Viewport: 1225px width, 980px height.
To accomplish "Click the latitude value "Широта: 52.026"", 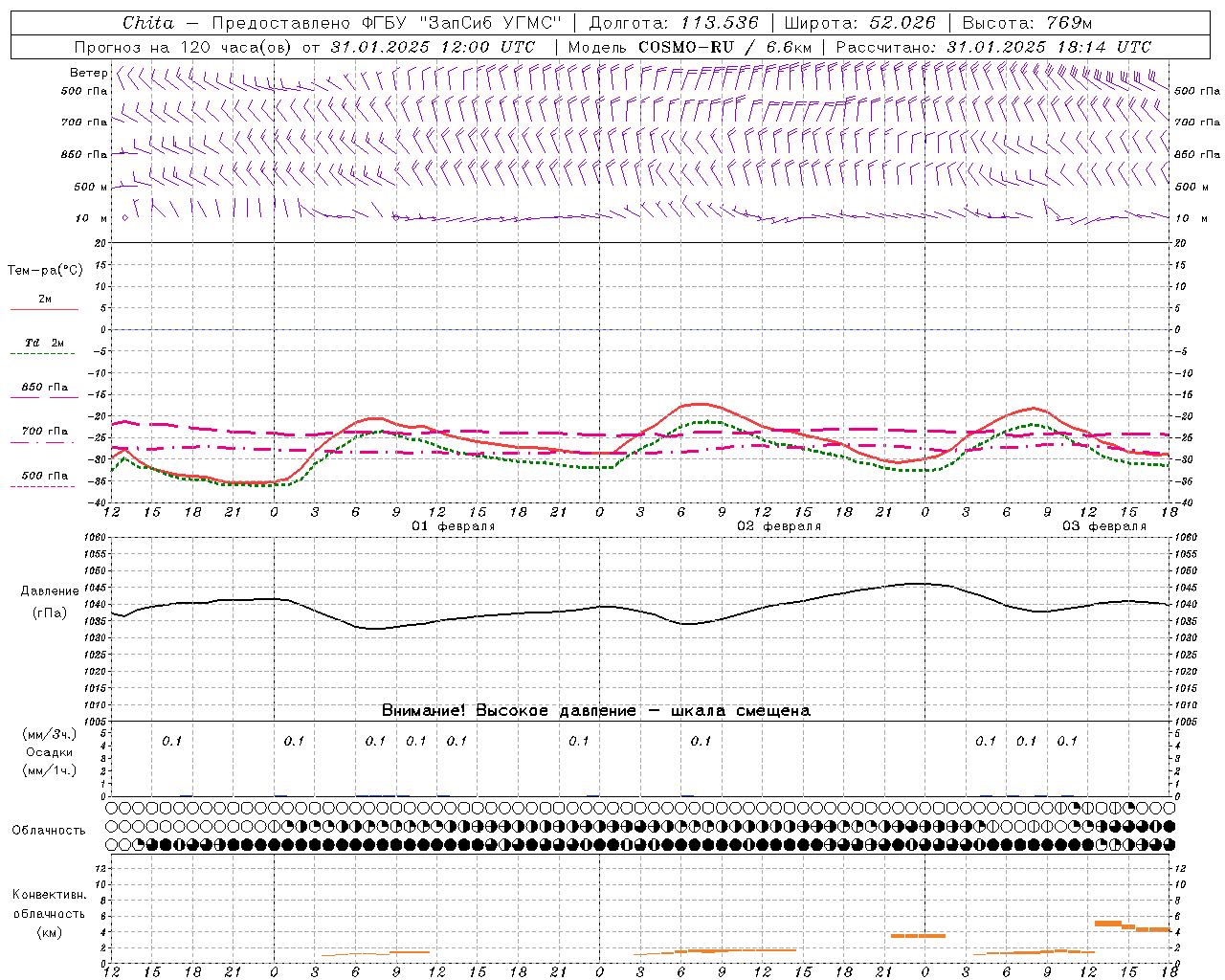I will click(859, 23).
